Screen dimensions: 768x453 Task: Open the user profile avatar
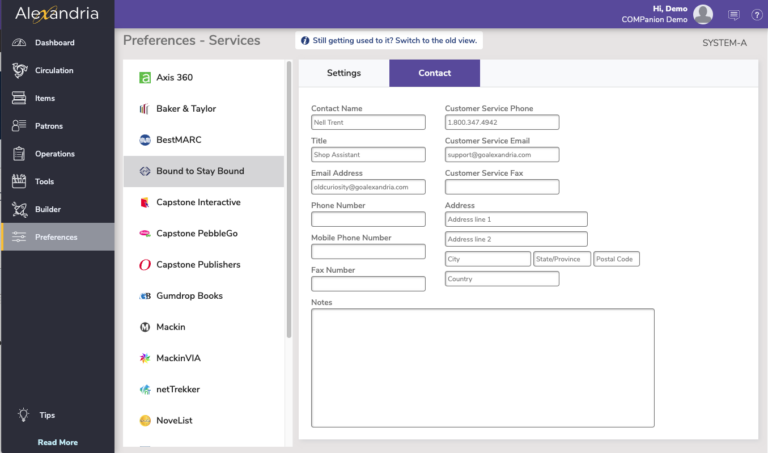(x=703, y=14)
